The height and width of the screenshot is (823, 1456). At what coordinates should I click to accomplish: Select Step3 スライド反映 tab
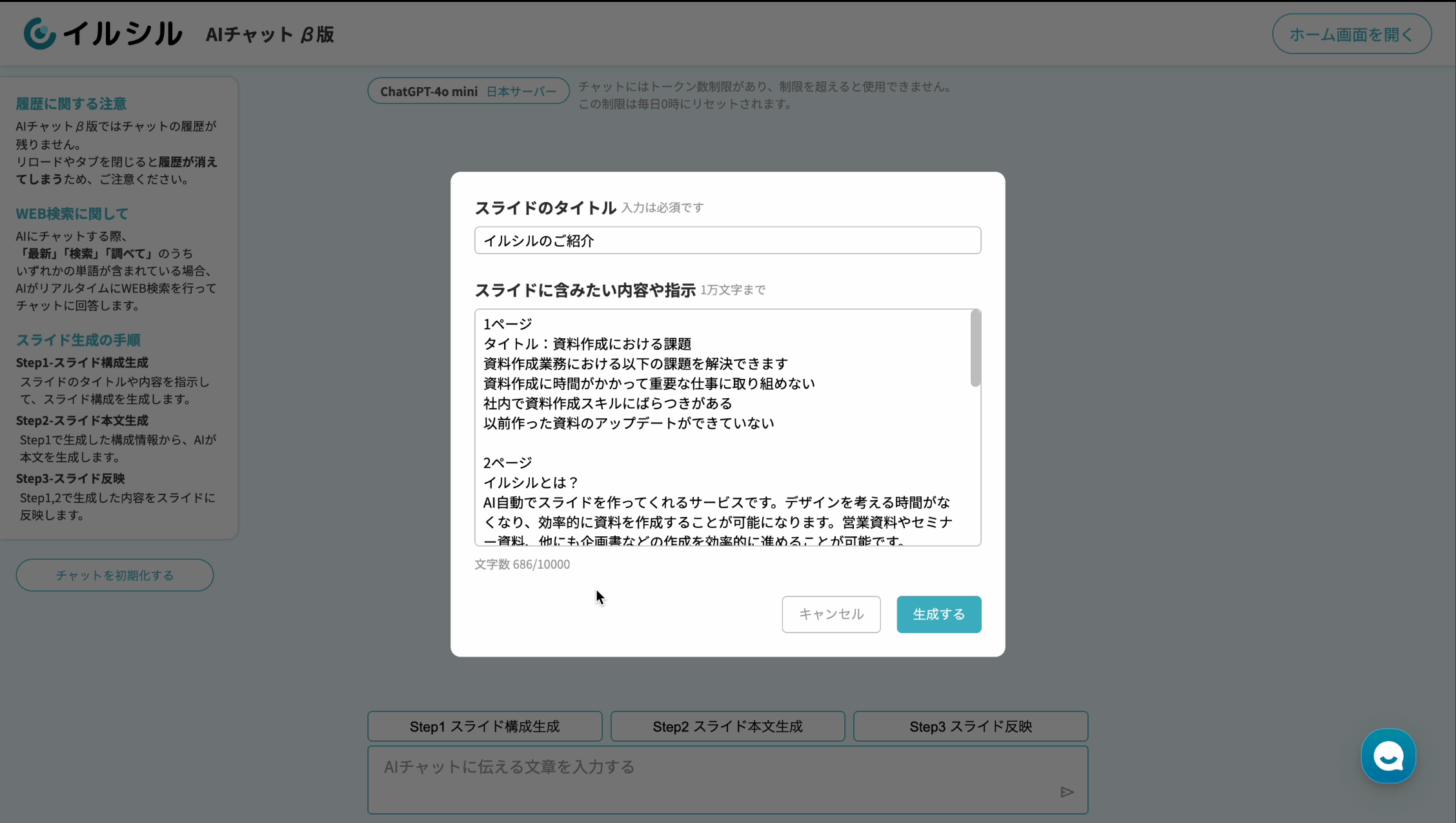pyautogui.click(x=970, y=726)
